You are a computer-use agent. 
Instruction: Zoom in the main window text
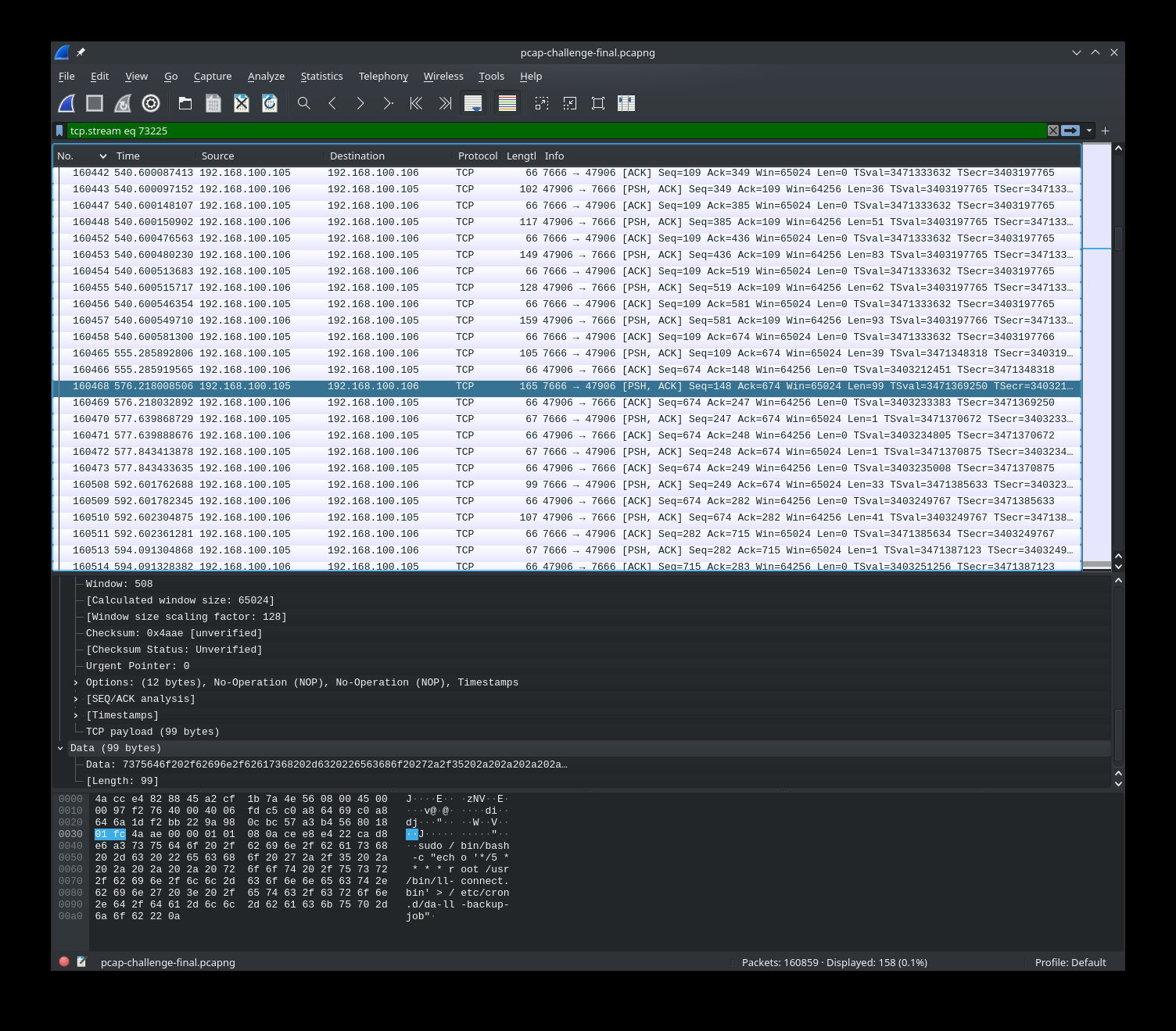[542, 103]
